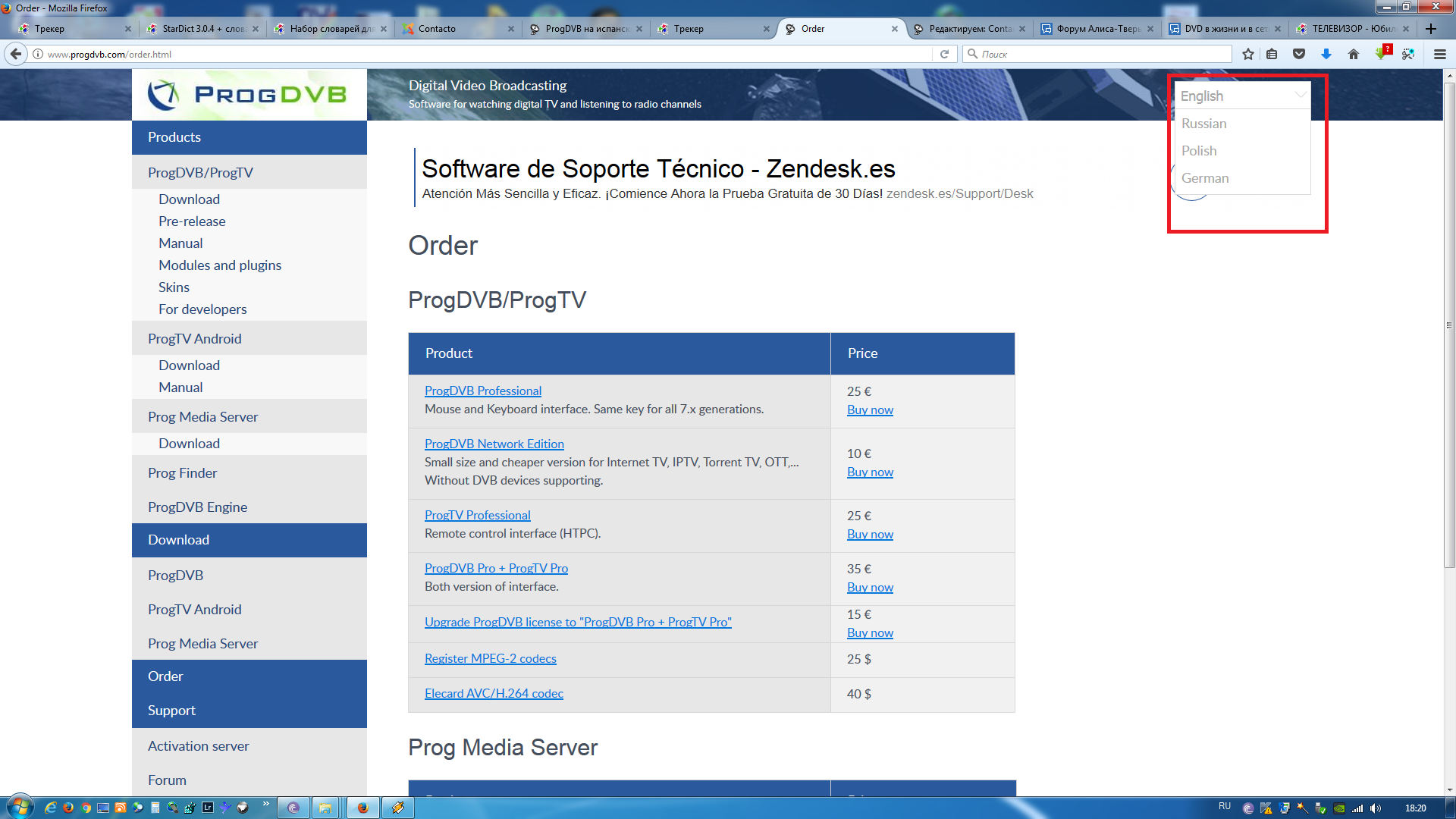Choose Polish from the language dropdown
The height and width of the screenshot is (819, 1456).
1199,151
